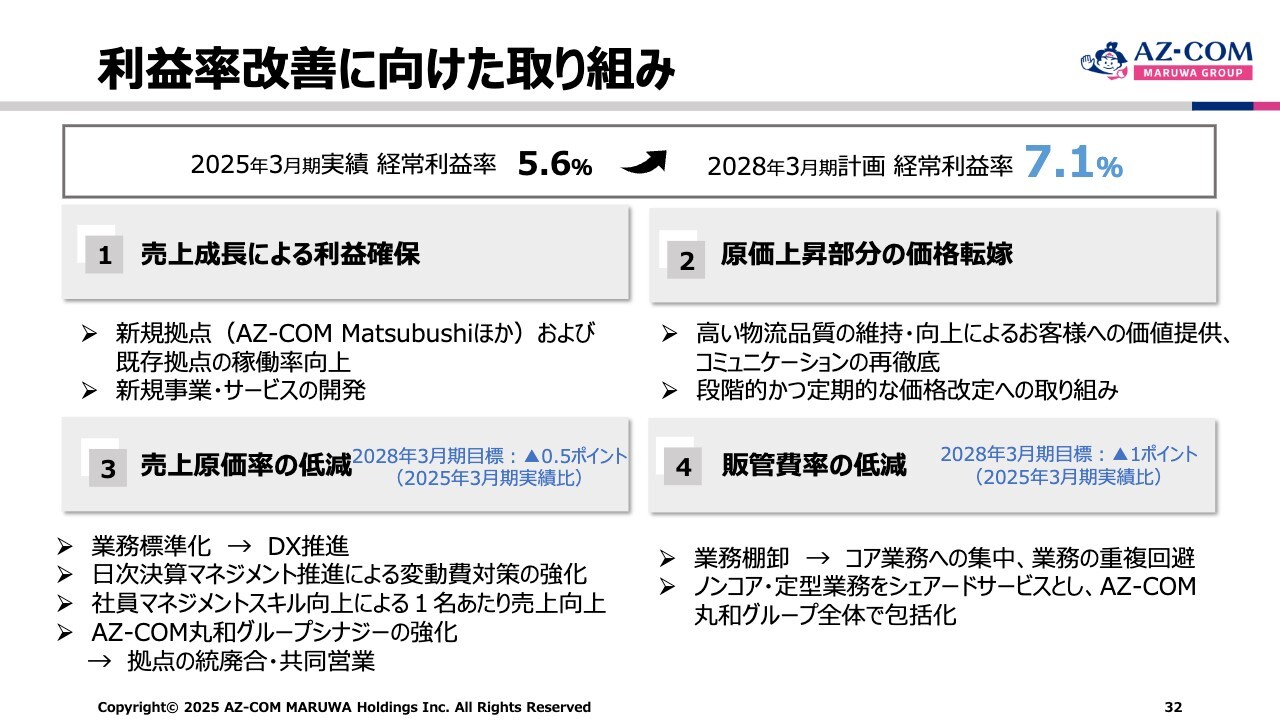The height and width of the screenshot is (720, 1280).
Task: Click the ▲1ポイント target text
Action: point(1069,454)
